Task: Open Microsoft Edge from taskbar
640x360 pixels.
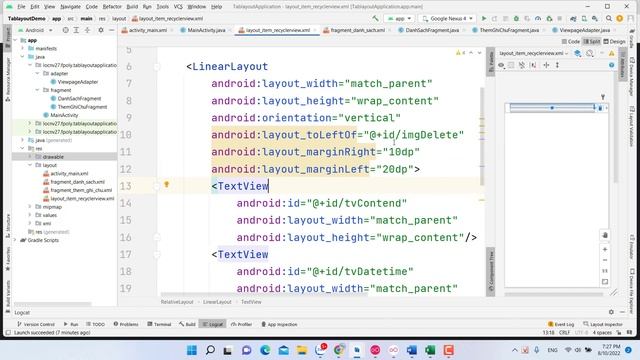Action: 265,350
